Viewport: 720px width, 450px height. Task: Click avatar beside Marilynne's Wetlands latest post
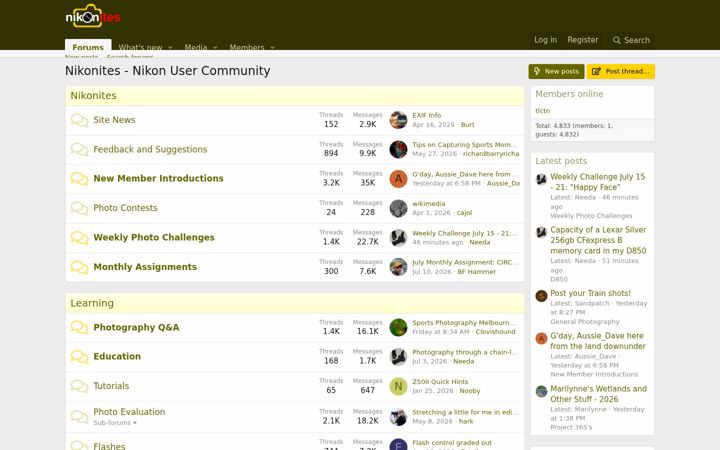[541, 391]
